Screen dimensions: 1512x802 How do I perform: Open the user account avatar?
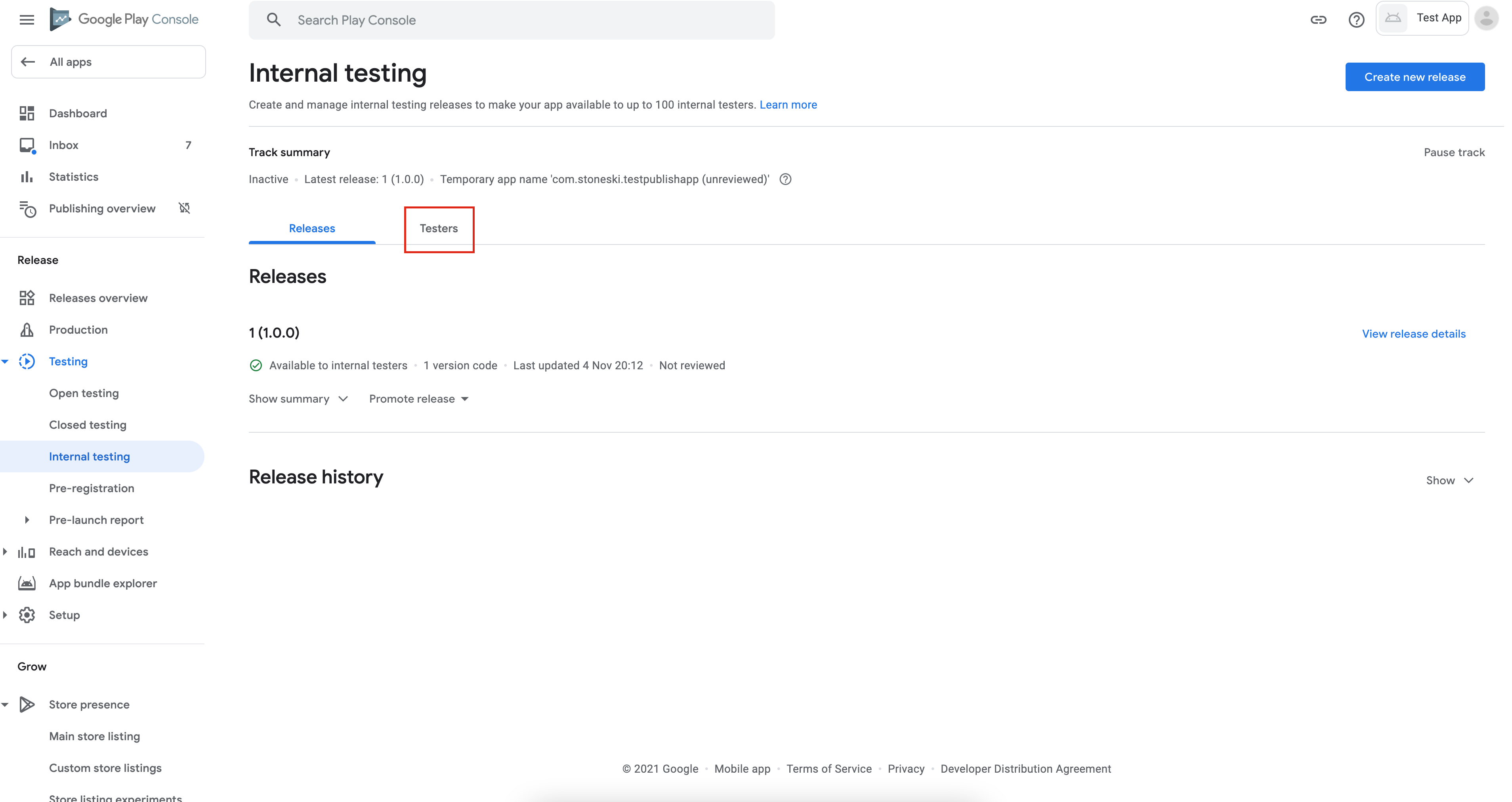1487,18
